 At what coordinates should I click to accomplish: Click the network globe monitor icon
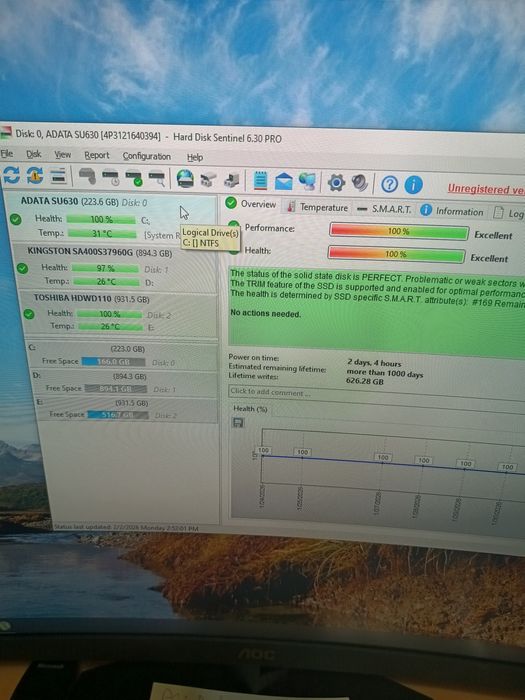307,181
